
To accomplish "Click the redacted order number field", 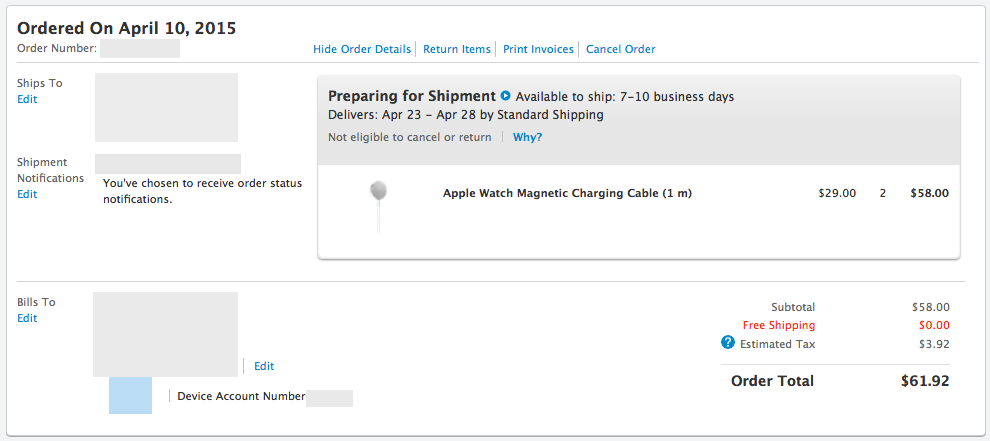I will (140, 49).
